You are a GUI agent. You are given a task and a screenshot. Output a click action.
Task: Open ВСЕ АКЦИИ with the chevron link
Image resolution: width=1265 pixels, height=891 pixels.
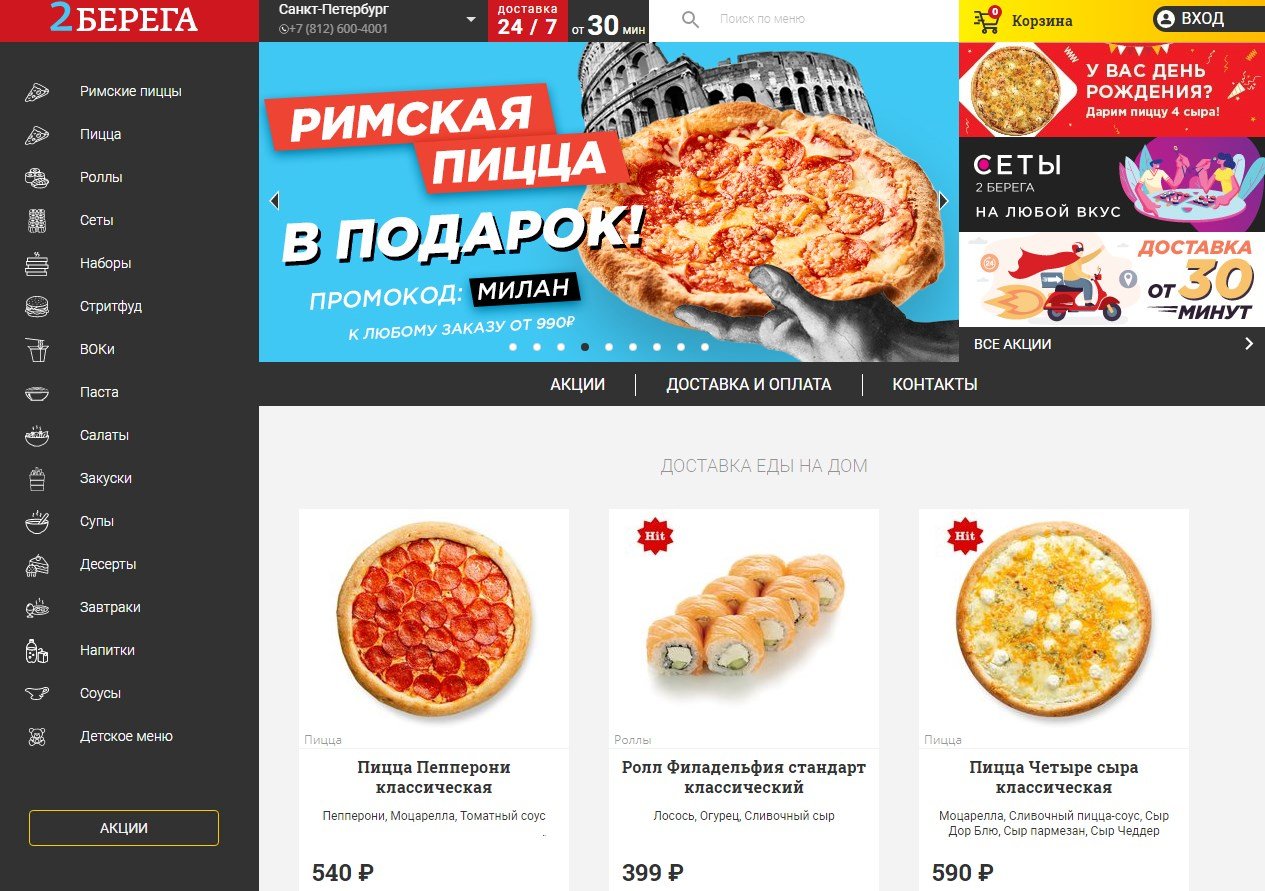pyautogui.click(x=1248, y=344)
